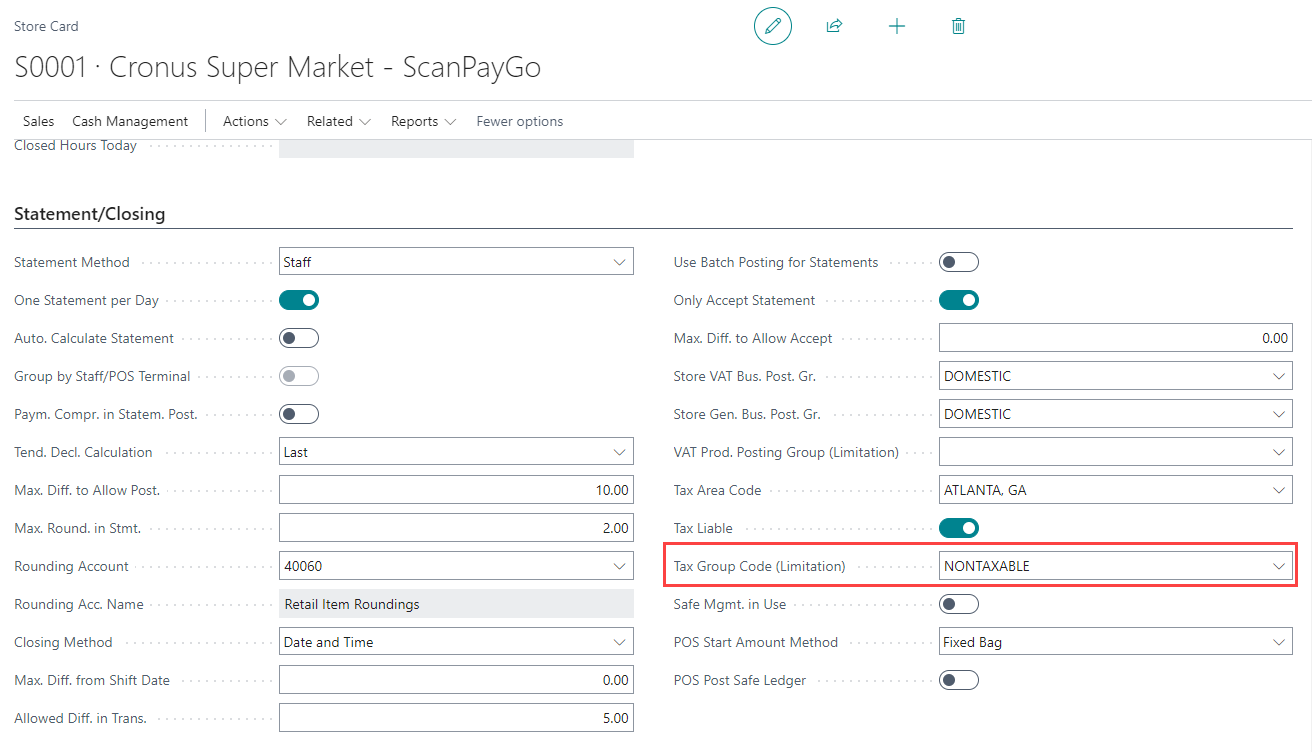Click the plus New record icon
1312x752 pixels.
[x=897, y=26]
